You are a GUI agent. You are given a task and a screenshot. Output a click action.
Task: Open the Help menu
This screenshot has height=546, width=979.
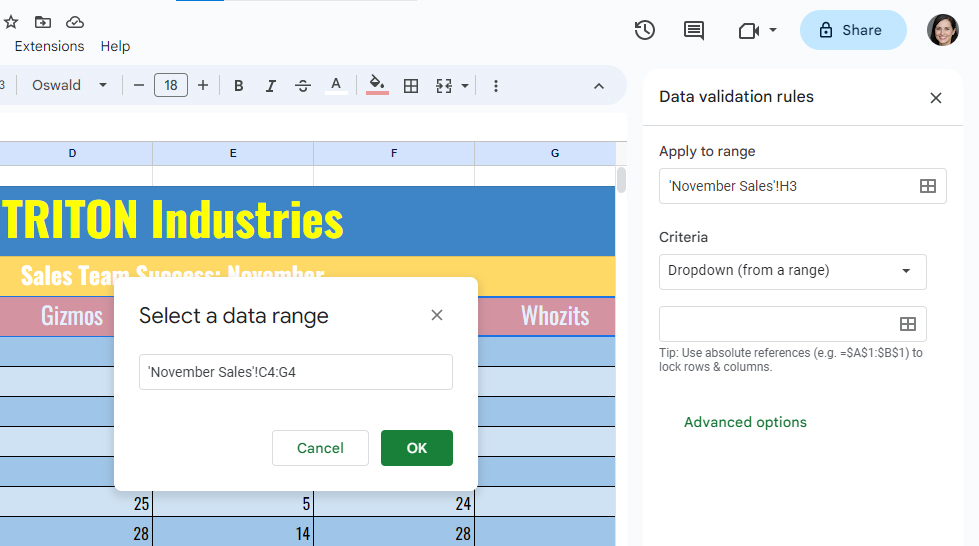[115, 46]
